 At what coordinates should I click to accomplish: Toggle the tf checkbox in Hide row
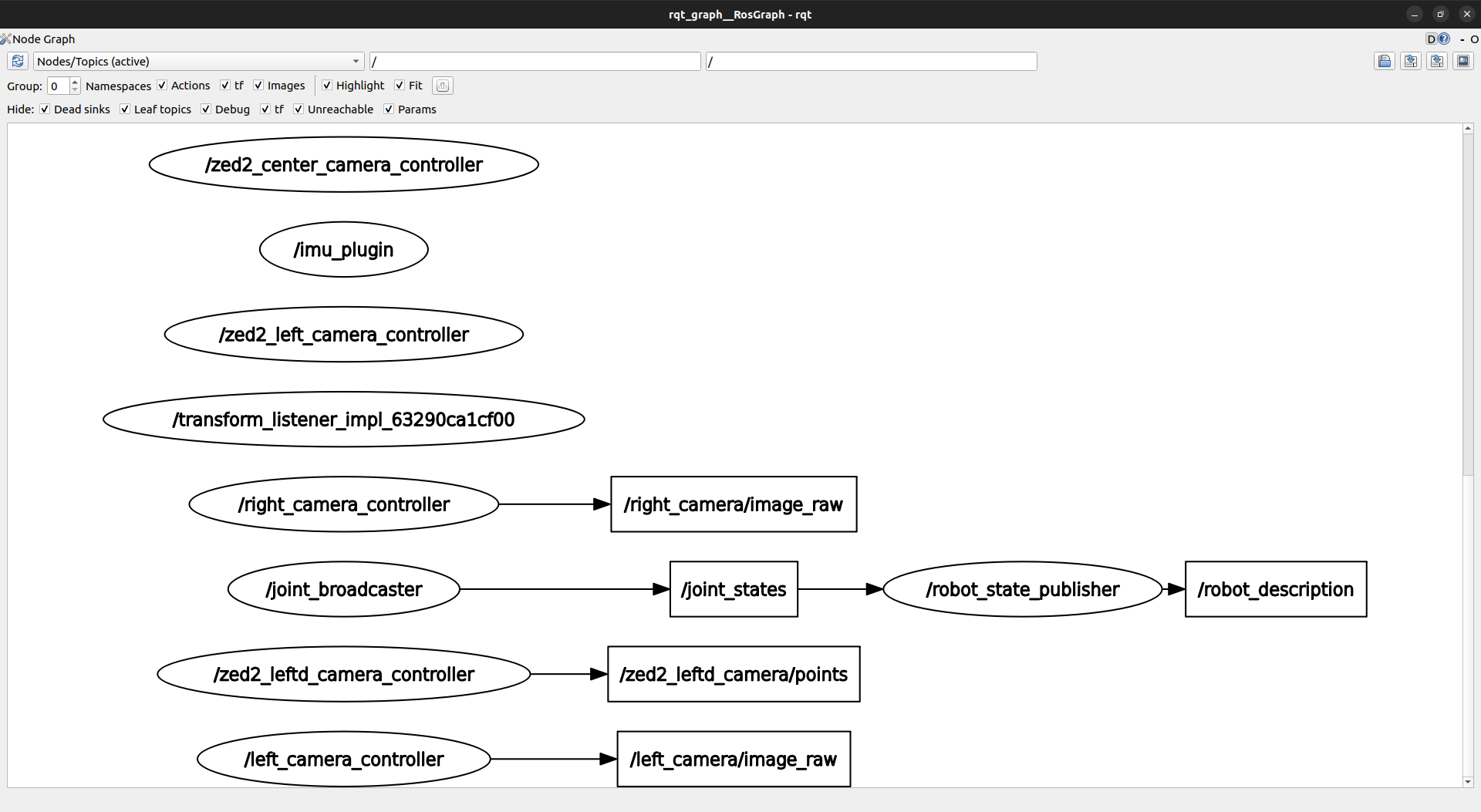pyautogui.click(x=265, y=109)
